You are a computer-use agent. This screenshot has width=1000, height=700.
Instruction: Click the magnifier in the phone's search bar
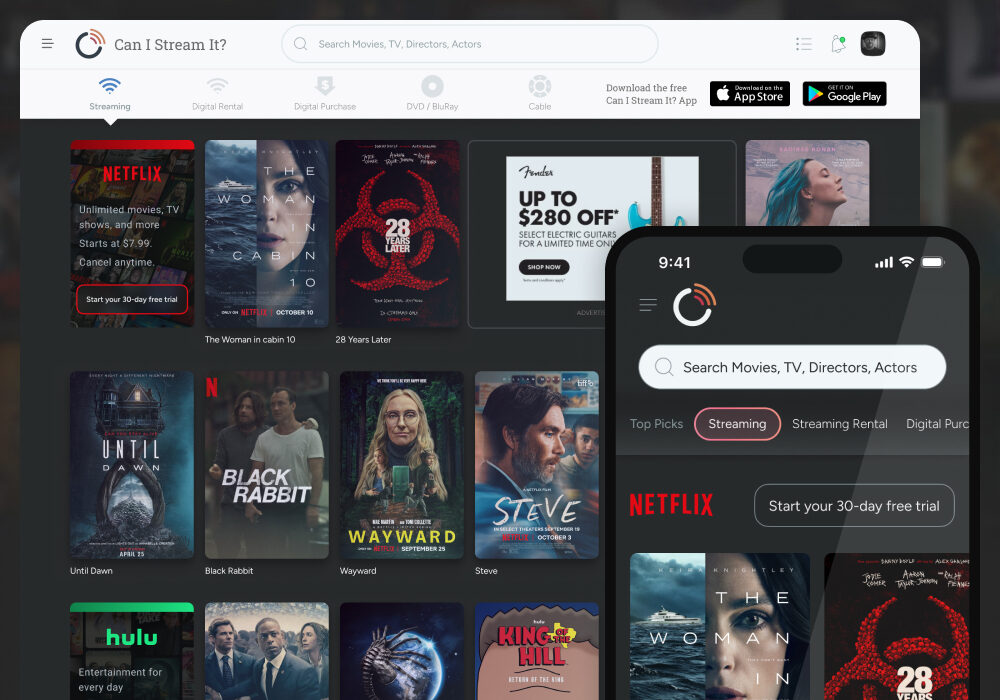[x=663, y=367]
